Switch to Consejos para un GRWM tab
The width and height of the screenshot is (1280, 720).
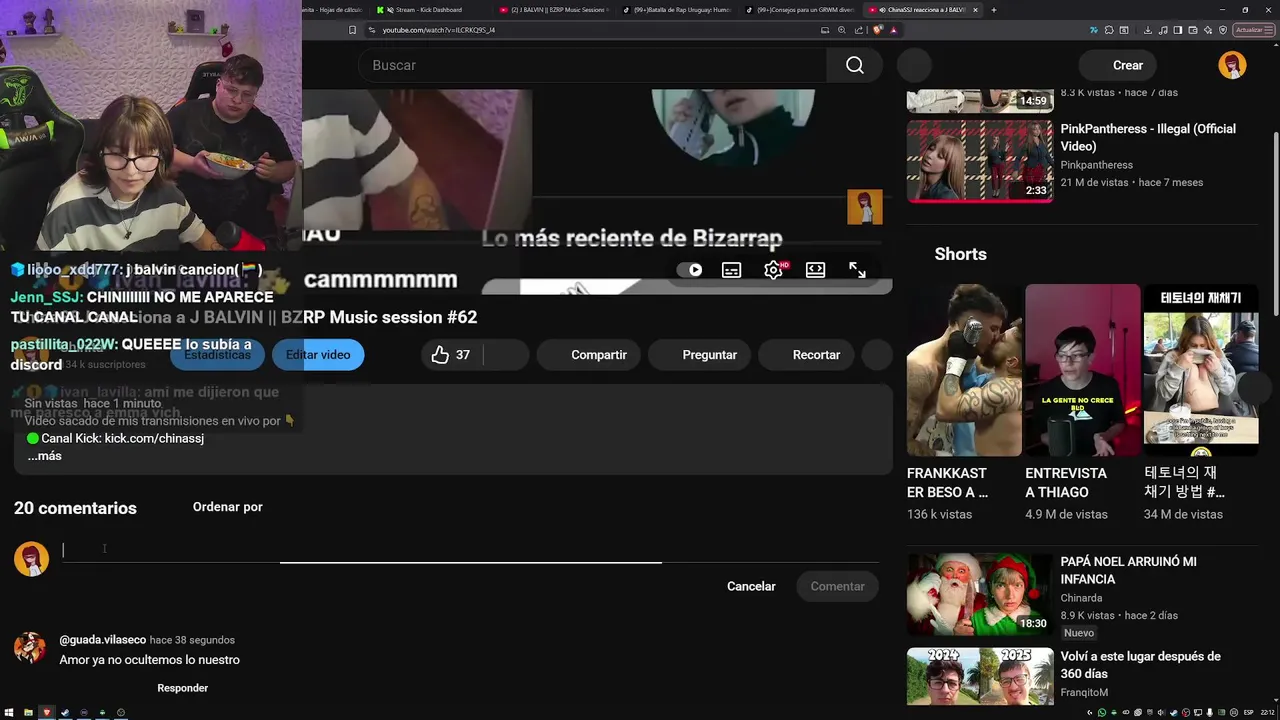(801, 10)
